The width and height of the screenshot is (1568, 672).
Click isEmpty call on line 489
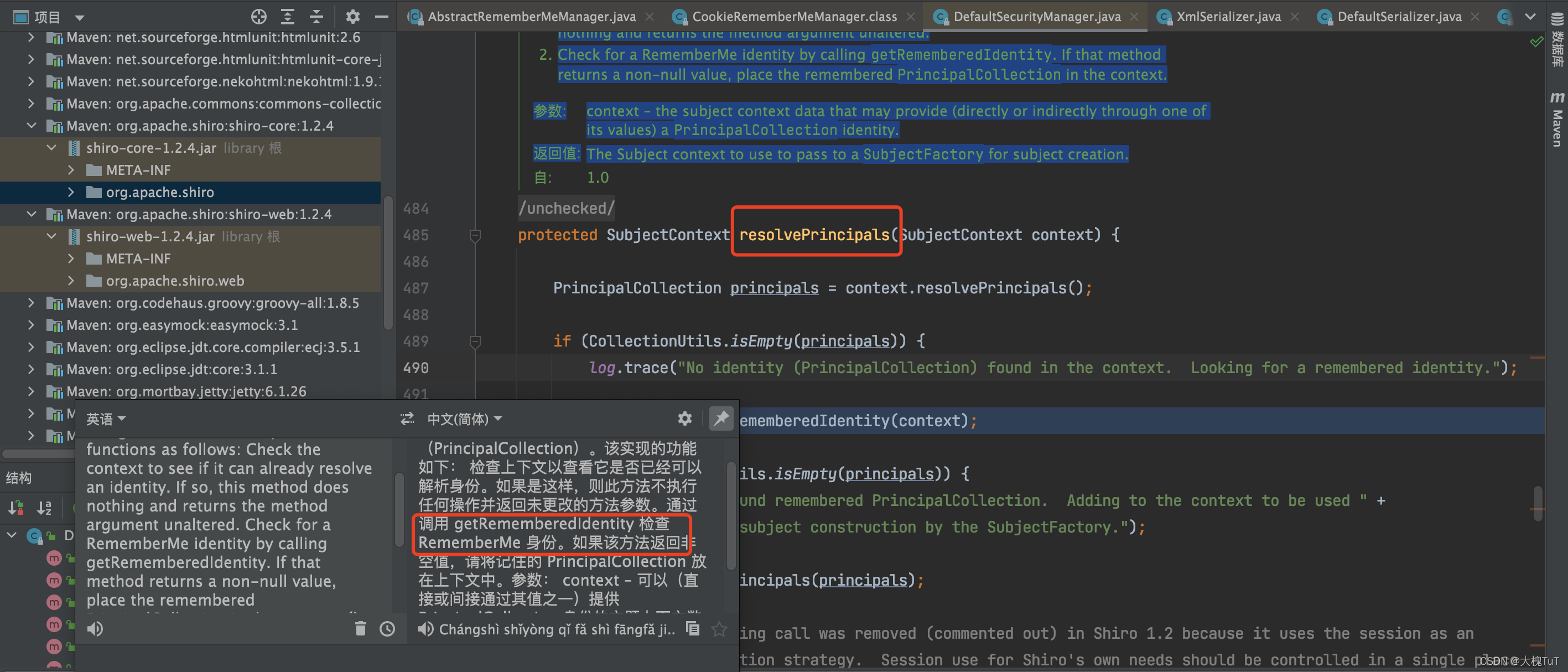[x=761, y=340]
